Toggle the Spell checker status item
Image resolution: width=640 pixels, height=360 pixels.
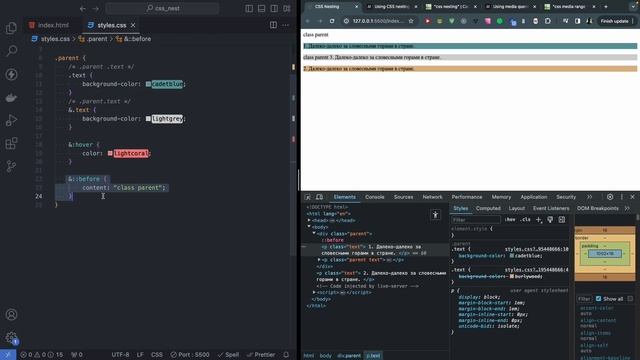229,355
